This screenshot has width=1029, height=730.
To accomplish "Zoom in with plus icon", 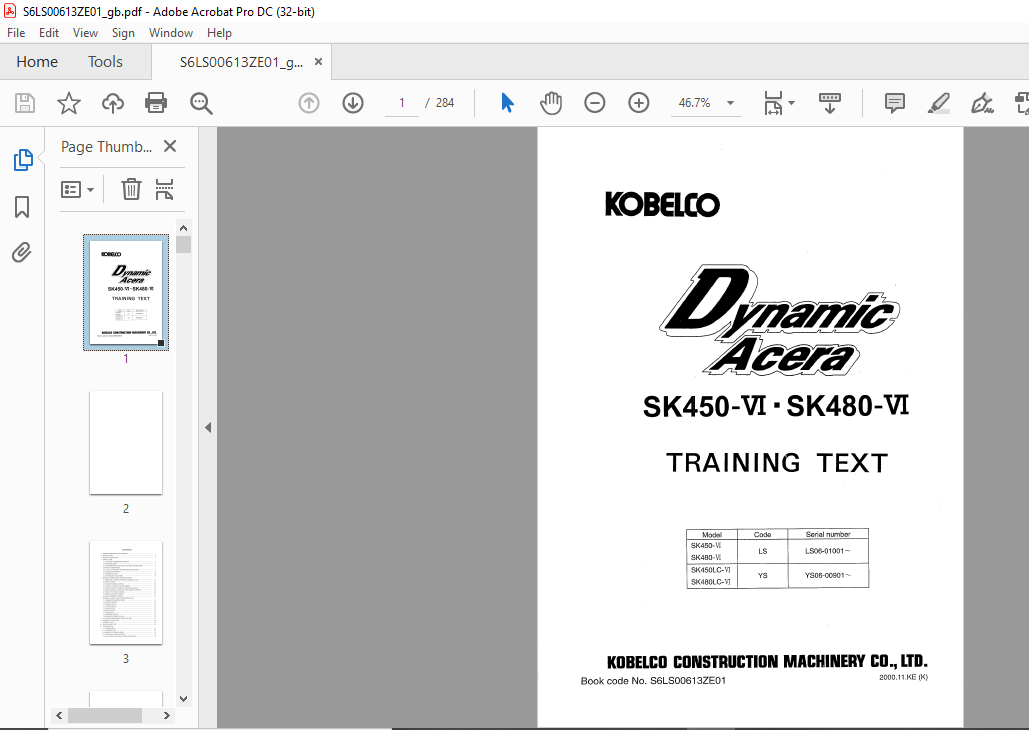I will [x=639, y=103].
